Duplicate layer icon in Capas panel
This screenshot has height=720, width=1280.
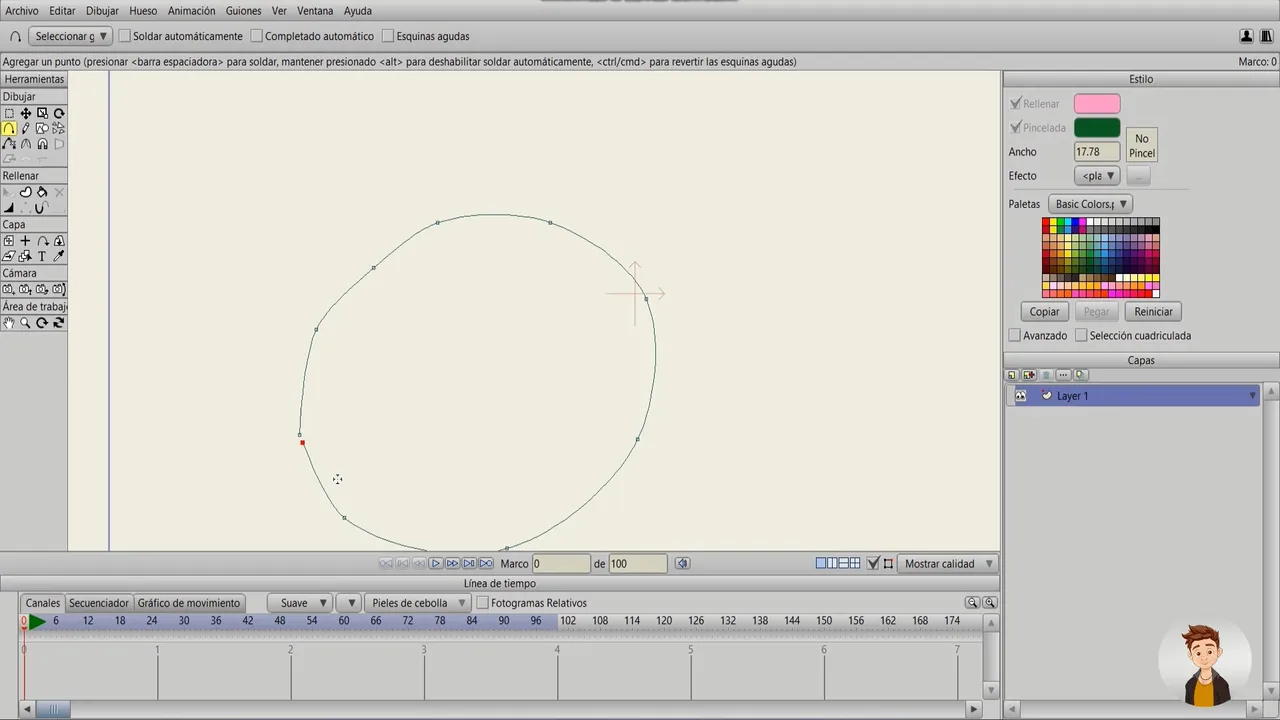(x=1028, y=375)
